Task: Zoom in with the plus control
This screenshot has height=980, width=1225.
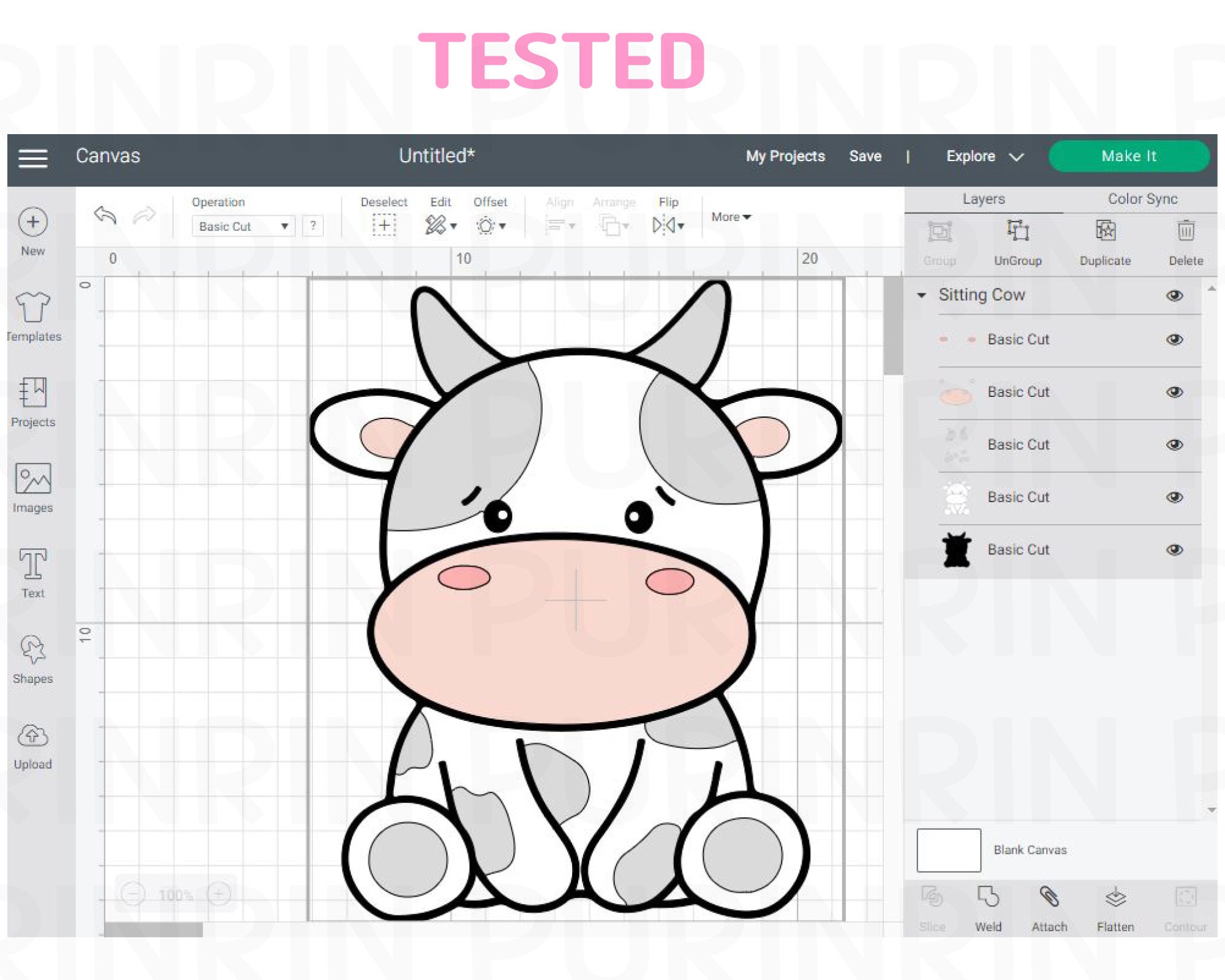Action: pos(219,894)
